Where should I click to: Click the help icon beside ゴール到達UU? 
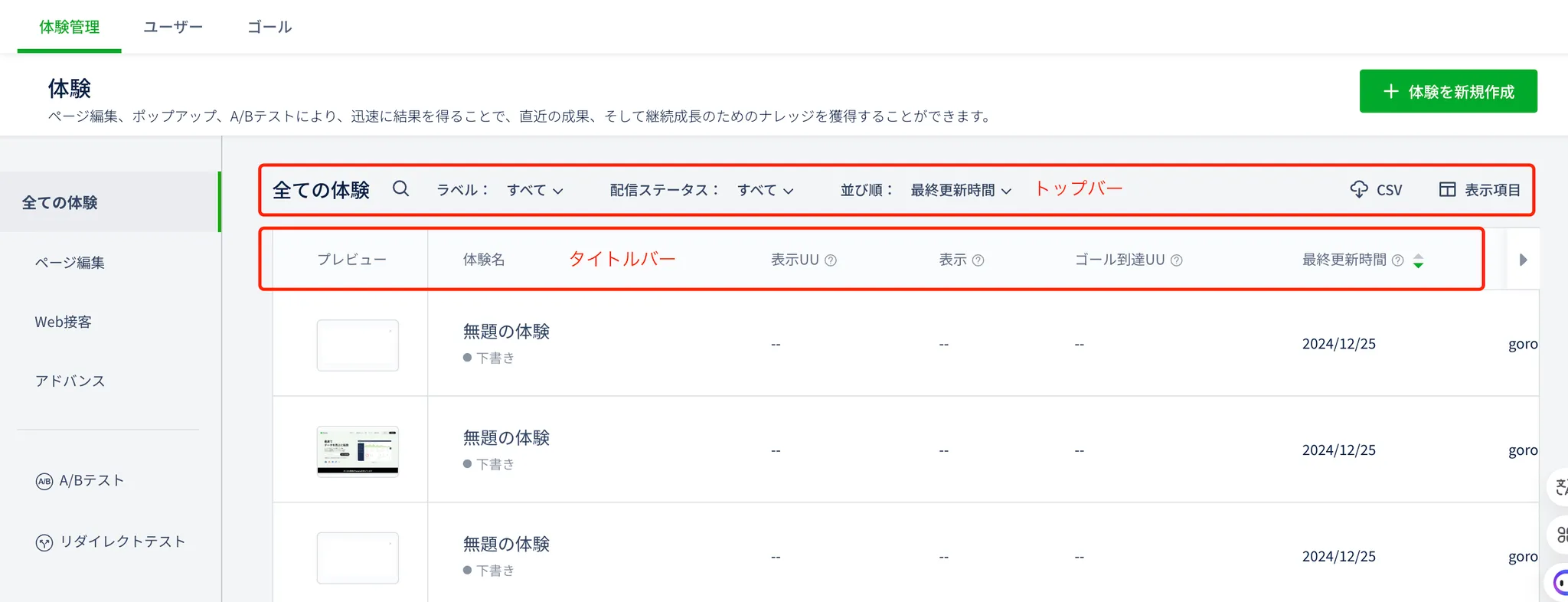(1177, 260)
